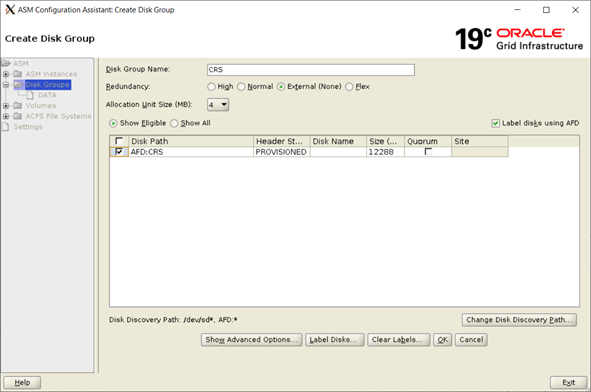Click the DATA document icon in the tree
Image resolution: width=591 pixels, height=392 pixels.
tap(30, 95)
